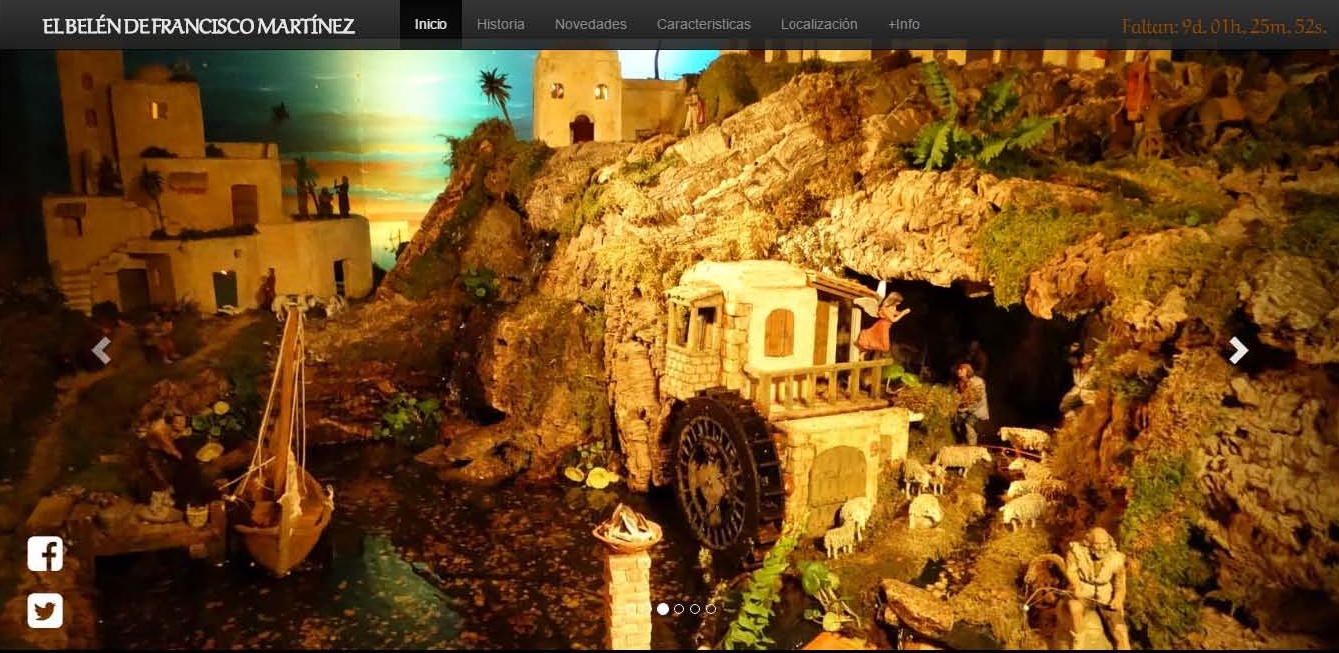Navigate to Caracteristicas

[703, 24]
